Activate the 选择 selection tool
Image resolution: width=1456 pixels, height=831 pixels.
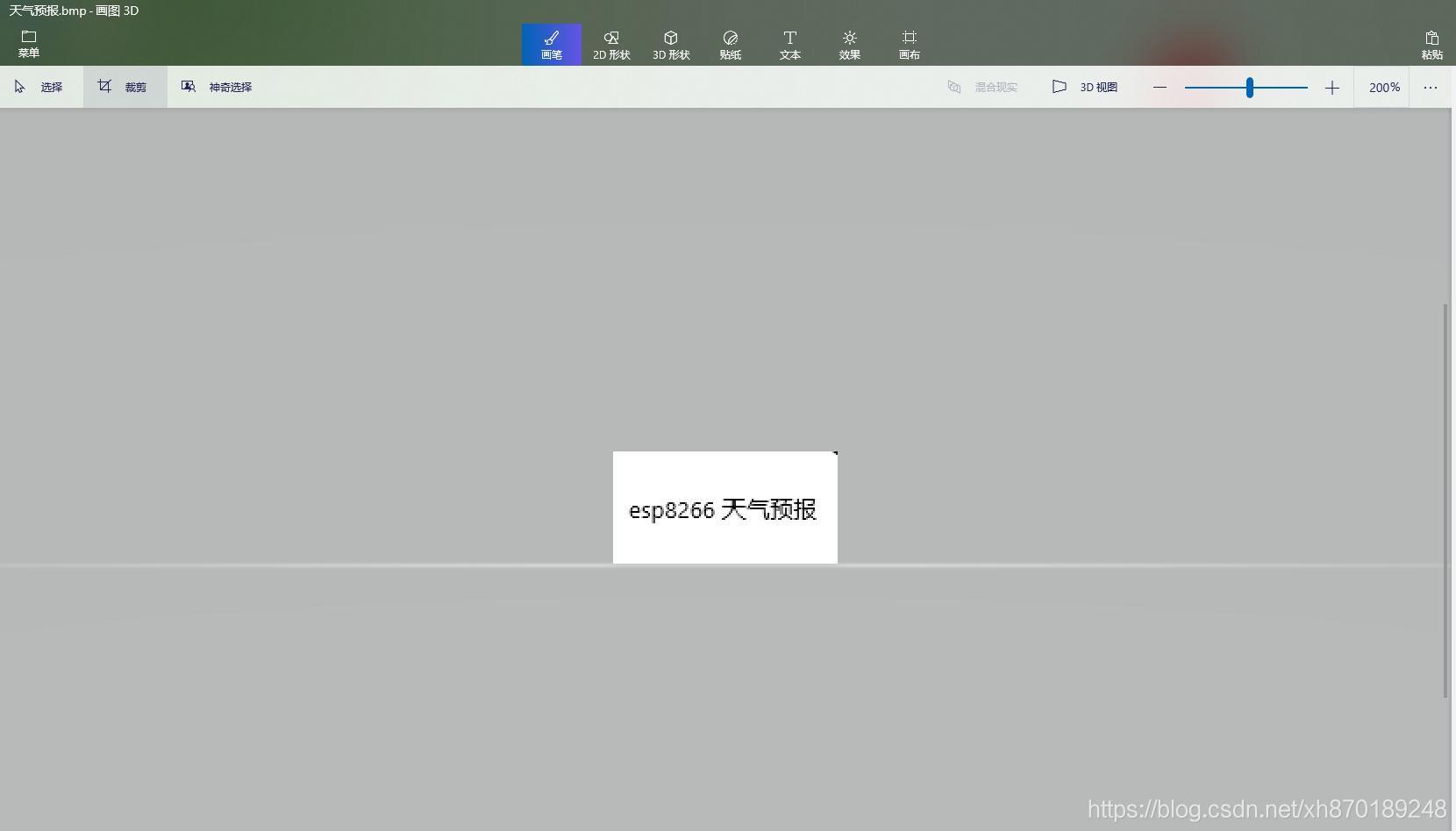coord(41,87)
